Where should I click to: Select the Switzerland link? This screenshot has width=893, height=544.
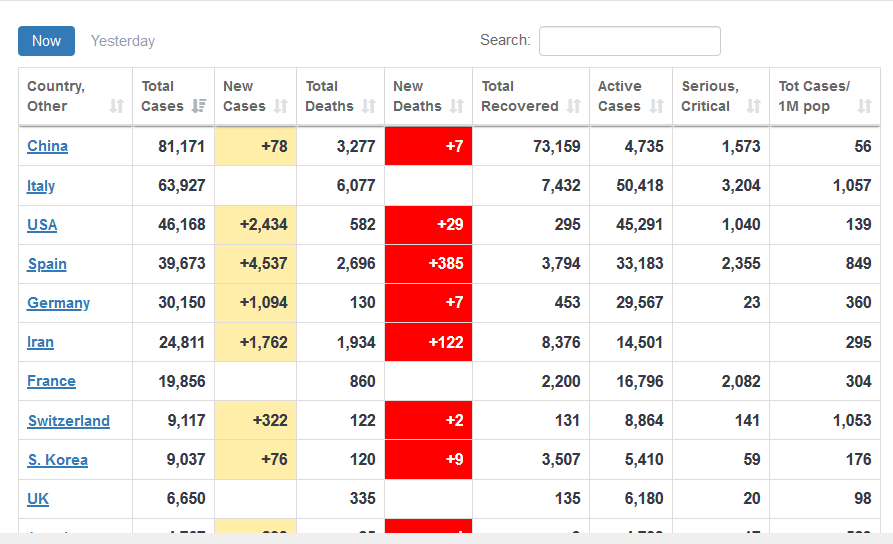coord(68,421)
